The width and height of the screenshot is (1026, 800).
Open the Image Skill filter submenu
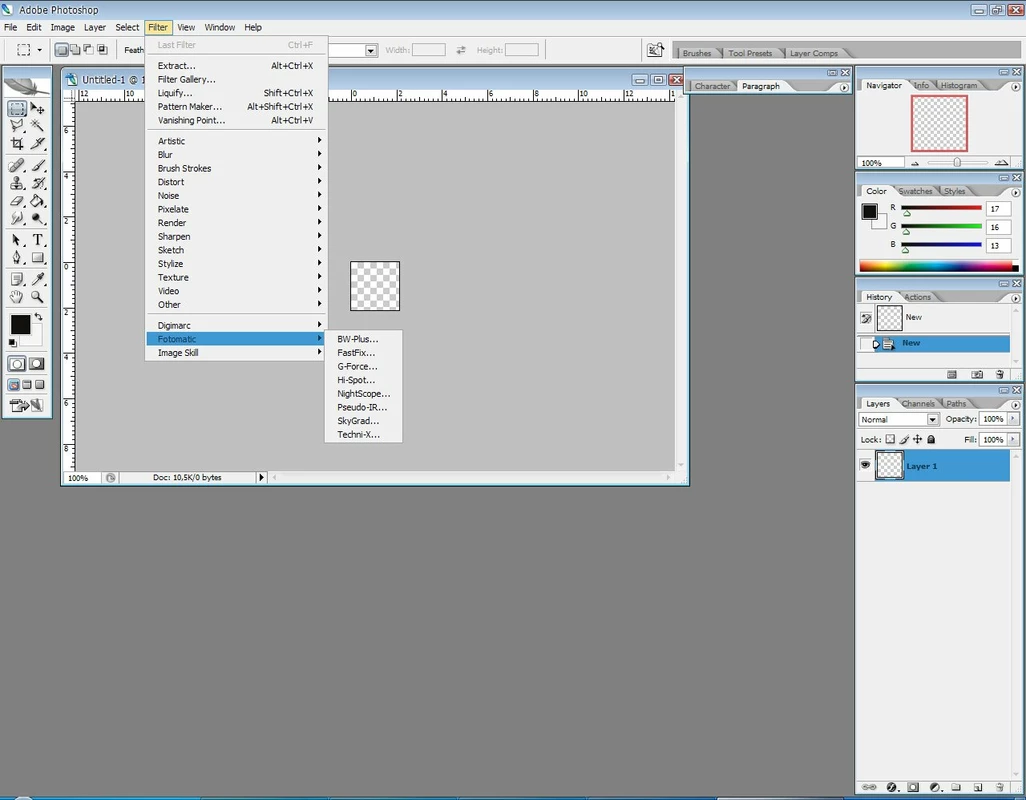point(236,353)
